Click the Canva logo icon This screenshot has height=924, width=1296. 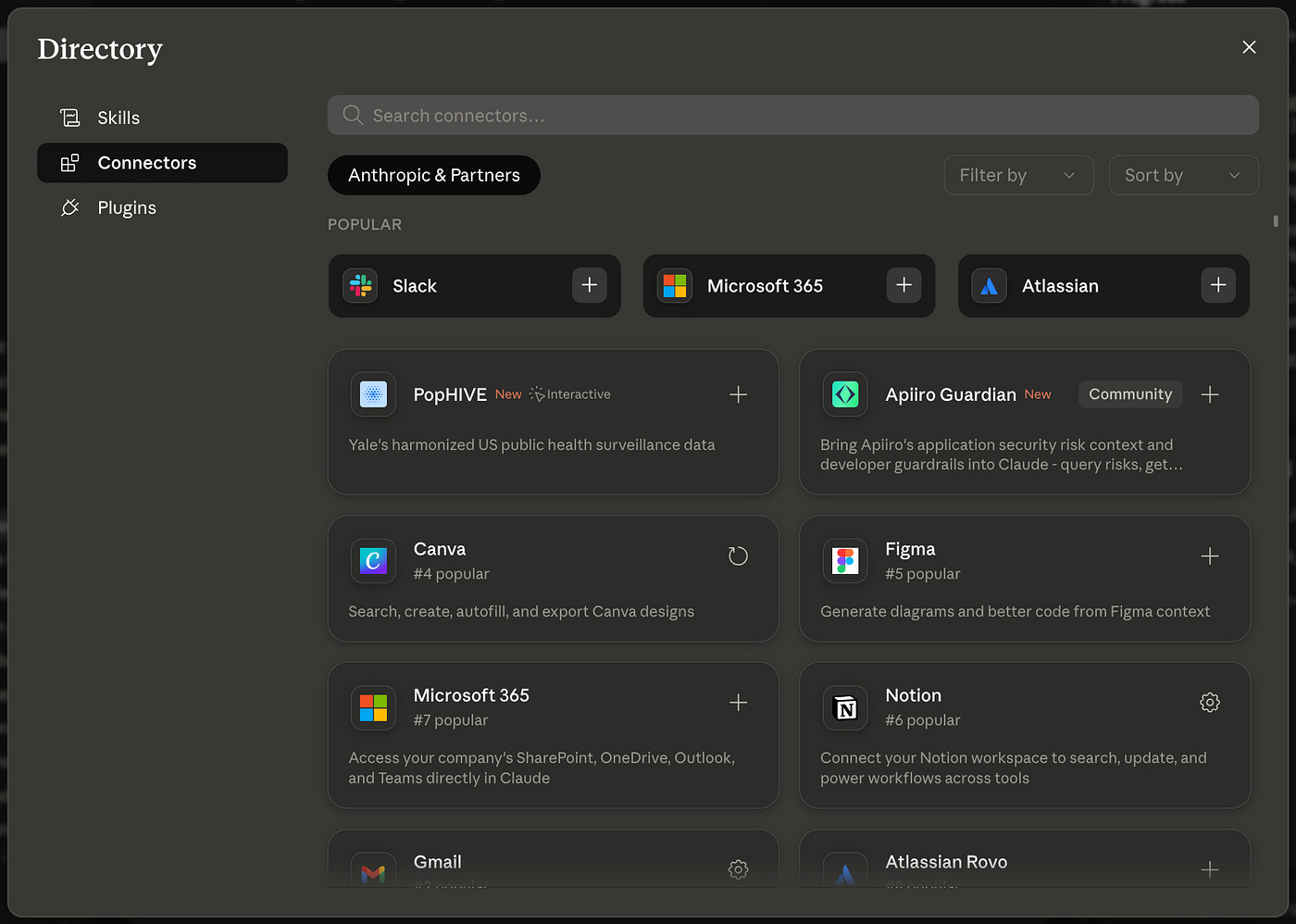point(373,561)
